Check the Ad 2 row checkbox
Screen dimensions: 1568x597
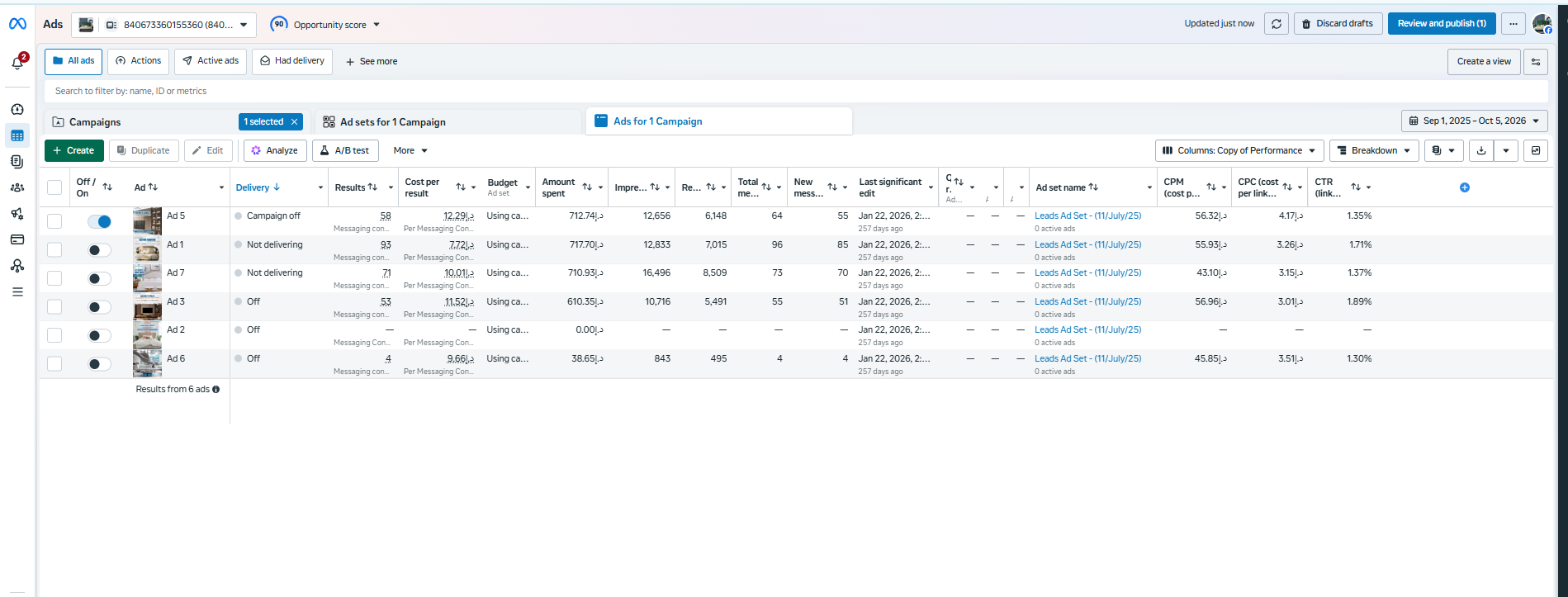[x=54, y=335]
